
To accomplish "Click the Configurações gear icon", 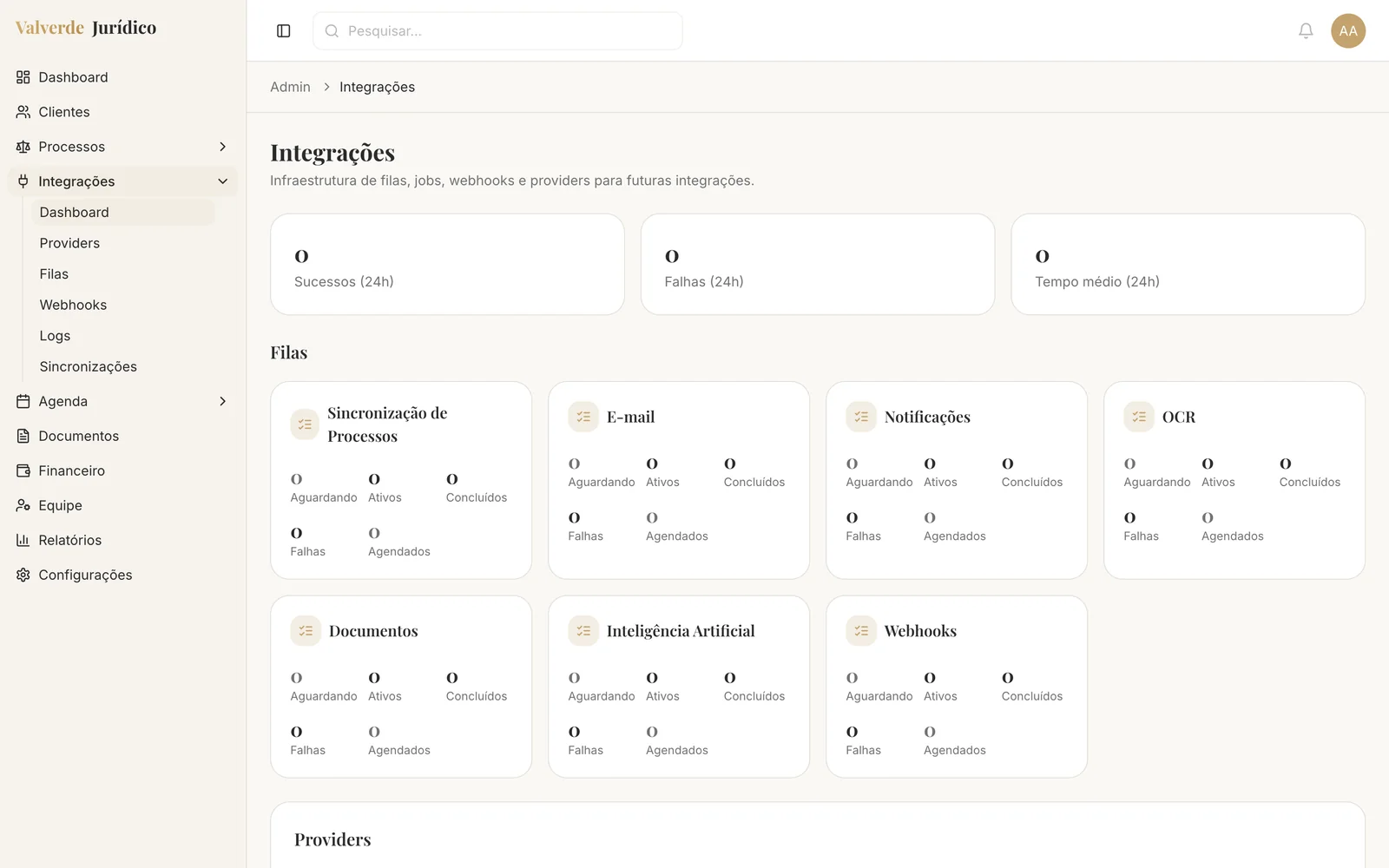I will (x=23, y=575).
